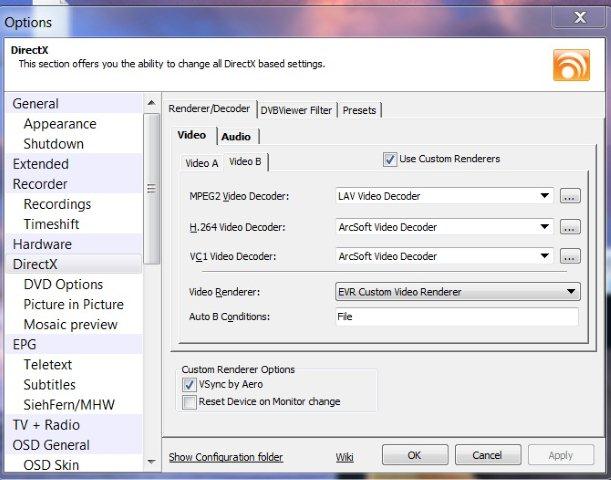
Task: Toggle Use Custom Renderers checkbox
Action: click(x=390, y=159)
